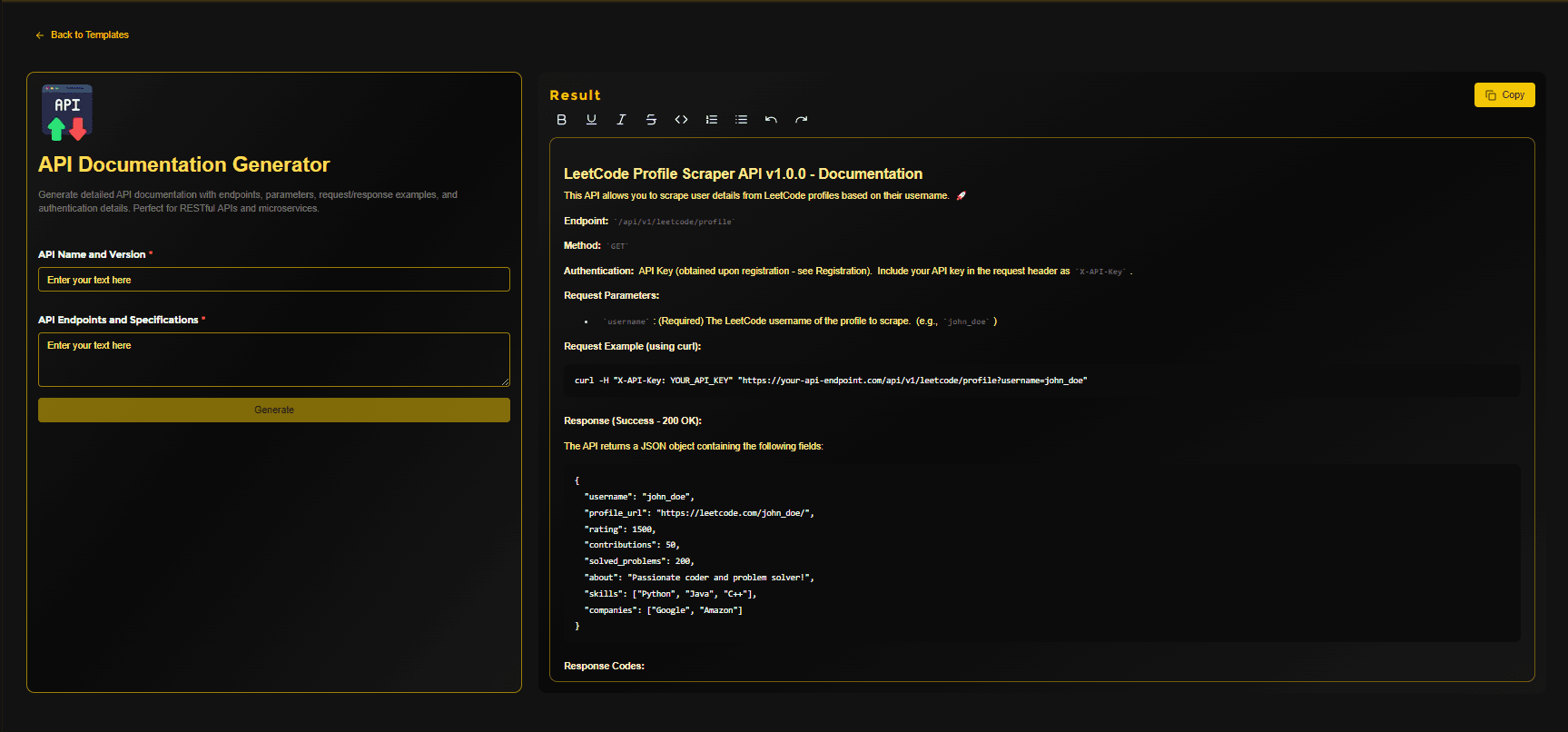Click the API Documentation Generator title
The height and width of the screenshot is (732, 1568).
point(183,164)
